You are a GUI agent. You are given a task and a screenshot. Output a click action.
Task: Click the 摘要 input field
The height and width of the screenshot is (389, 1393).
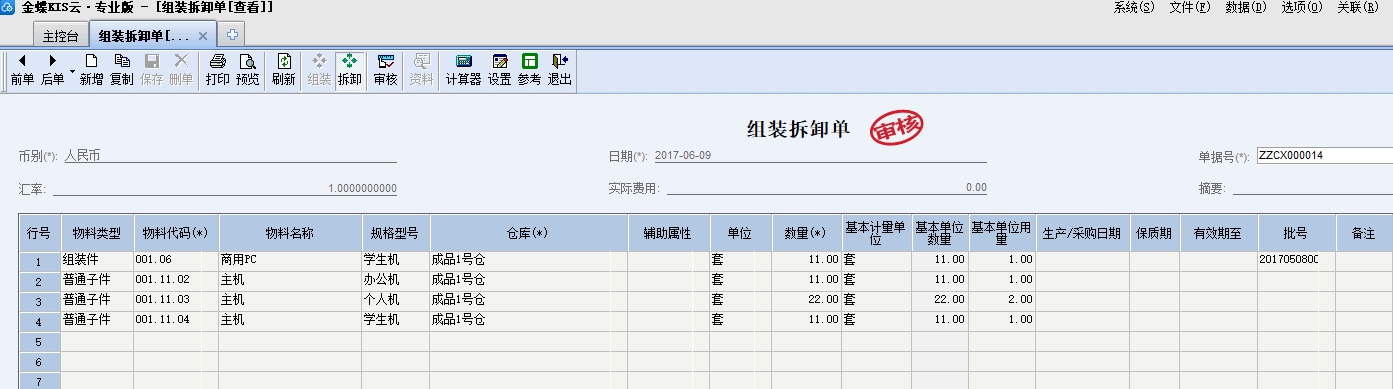(x=1312, y=188)
